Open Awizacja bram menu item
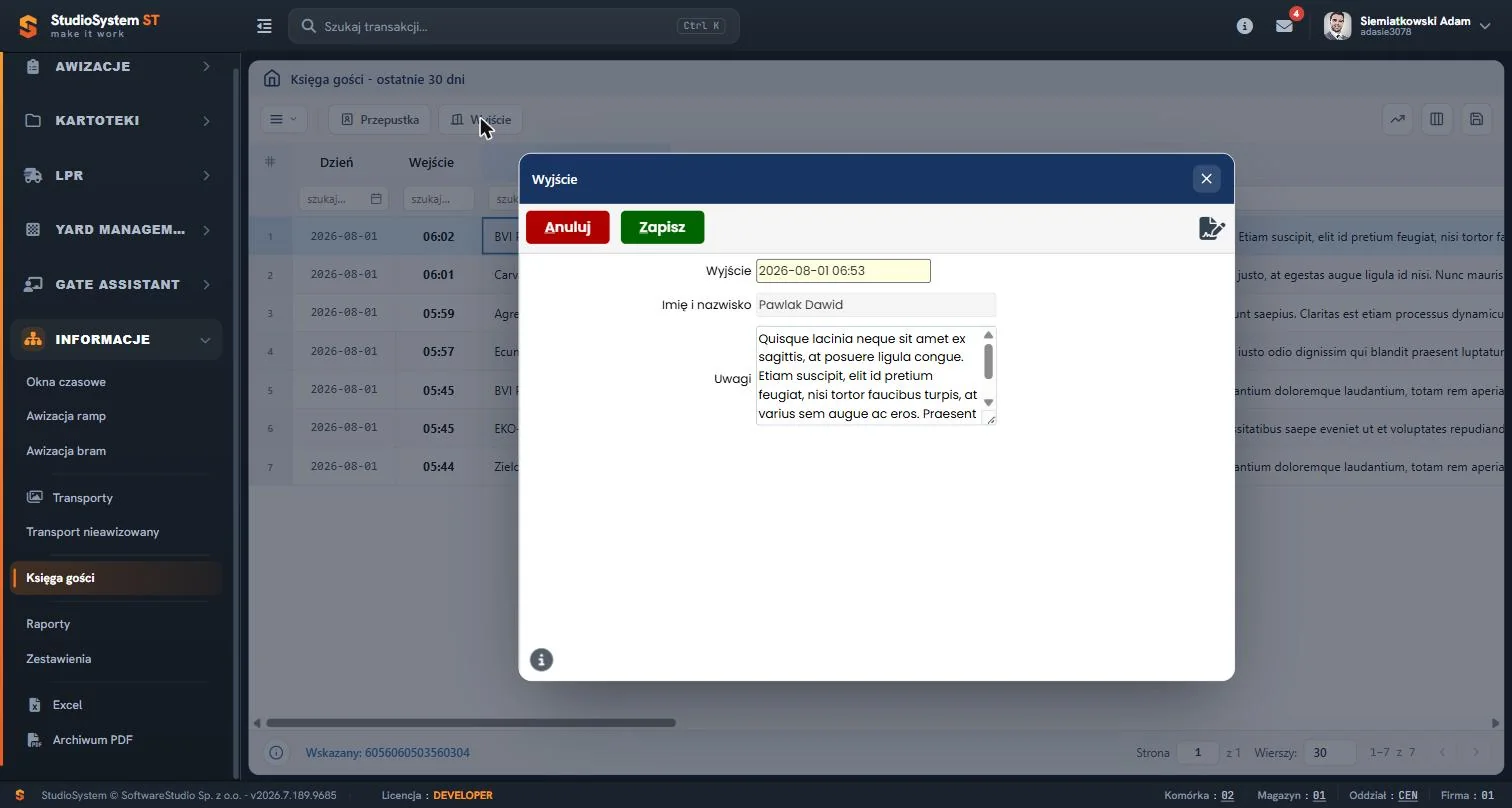The height and width of the screenshot is (808, 1512). [x=66, y=451]
